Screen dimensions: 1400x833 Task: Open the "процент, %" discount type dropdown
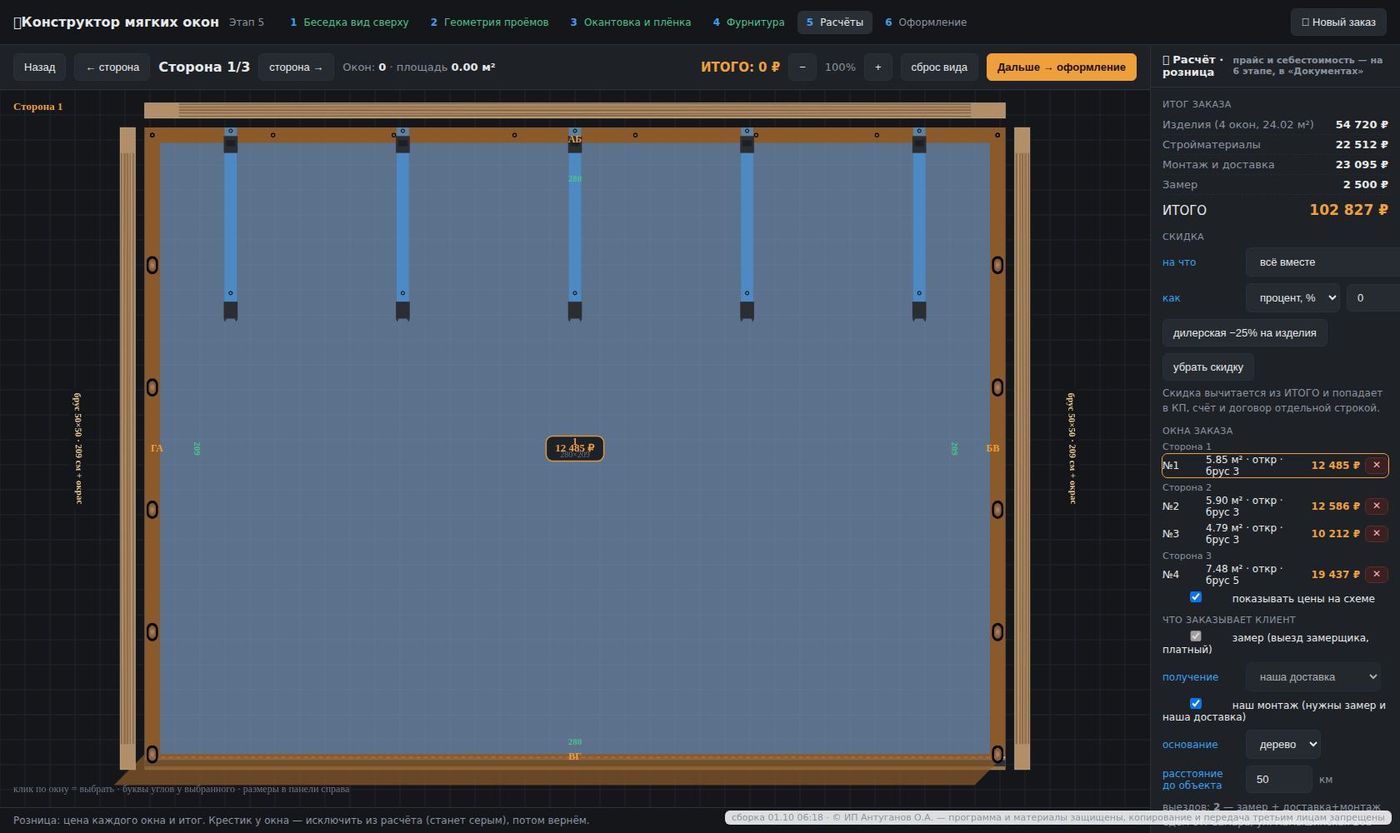click(1292, 297)
